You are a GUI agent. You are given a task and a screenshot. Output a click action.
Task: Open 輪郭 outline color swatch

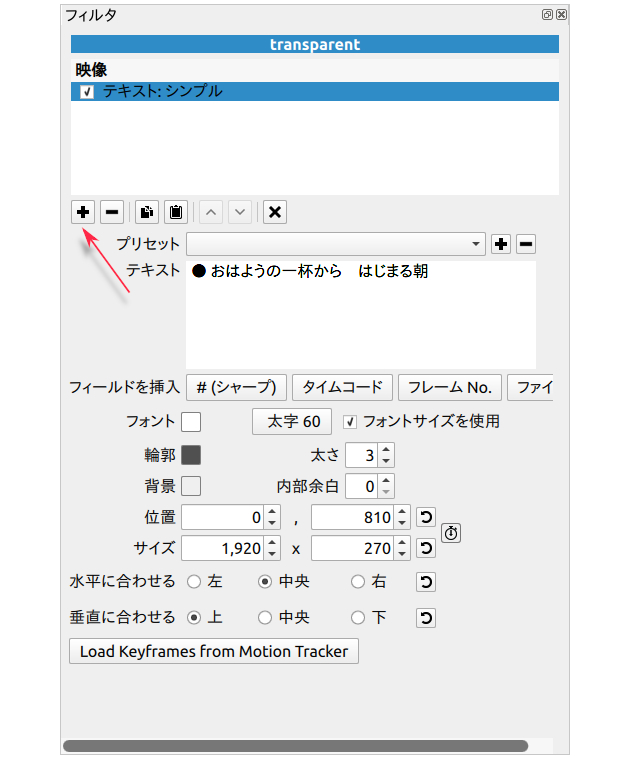(x=191, y=455)
